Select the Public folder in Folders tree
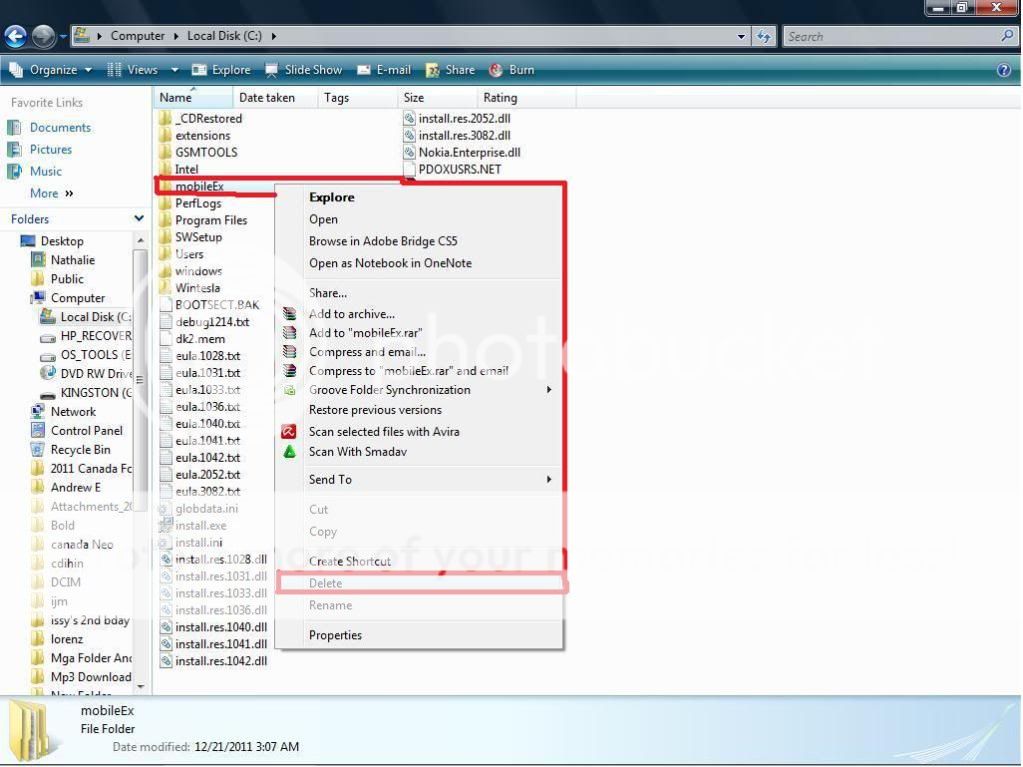Image resolution: width=1023 pixels, height=767 pixels. 57,278
